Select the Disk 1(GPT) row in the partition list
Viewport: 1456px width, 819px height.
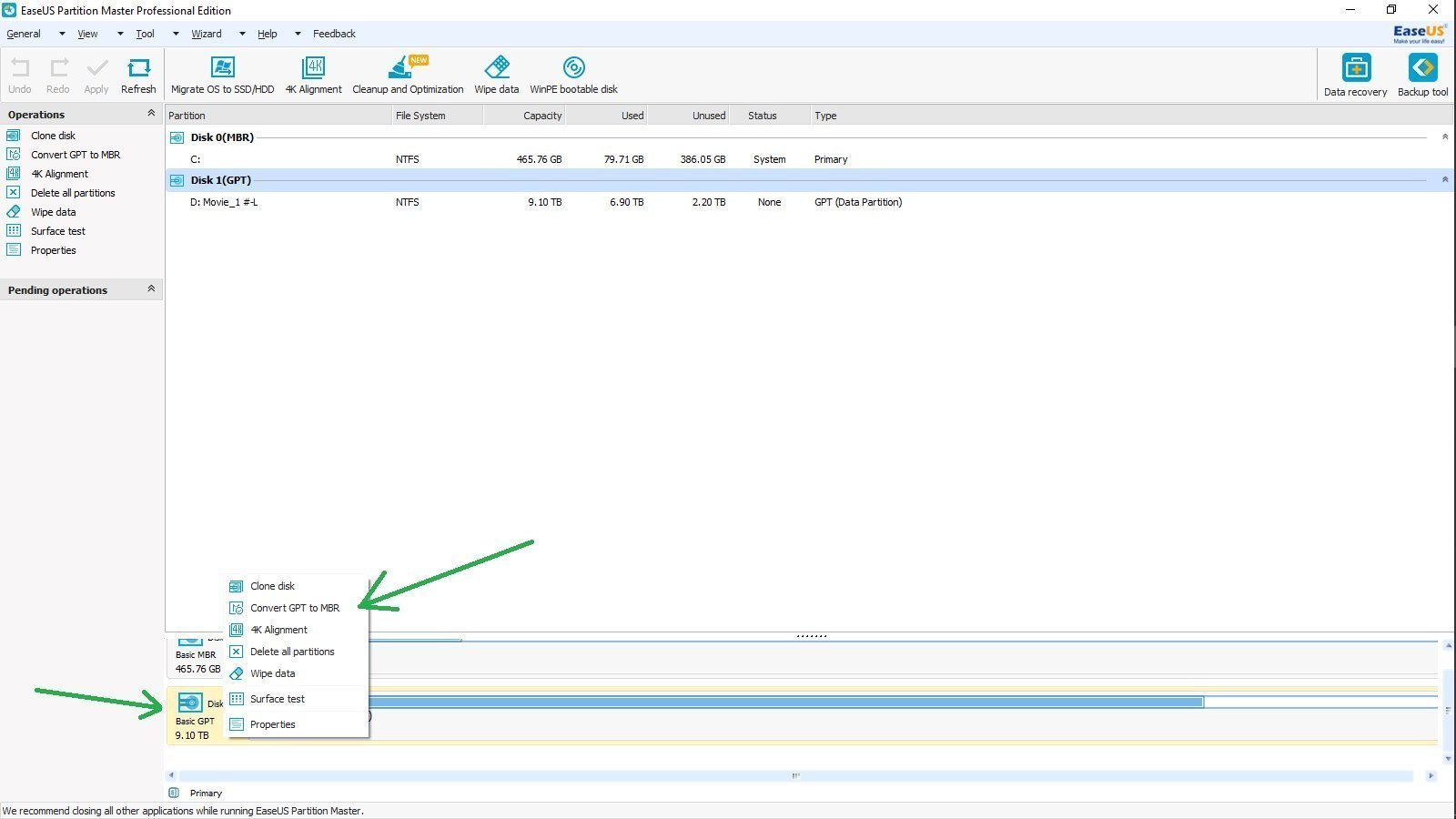click(x=809, y=180)
